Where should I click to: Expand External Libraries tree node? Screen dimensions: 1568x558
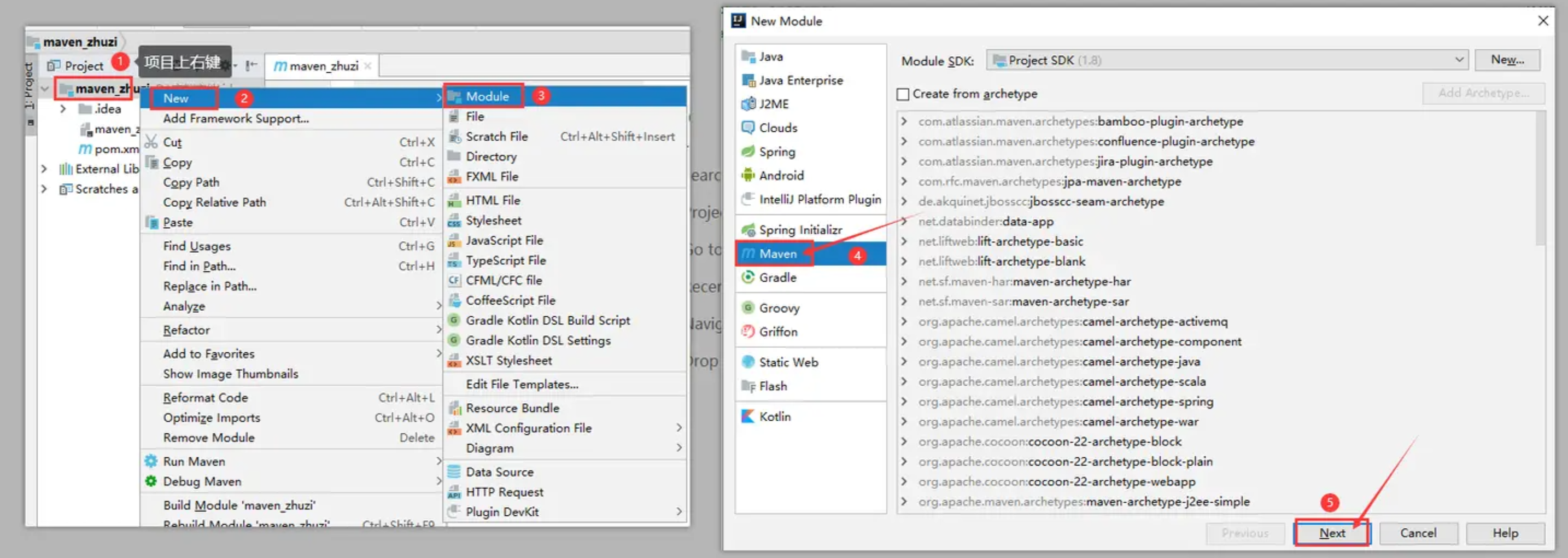44,168
